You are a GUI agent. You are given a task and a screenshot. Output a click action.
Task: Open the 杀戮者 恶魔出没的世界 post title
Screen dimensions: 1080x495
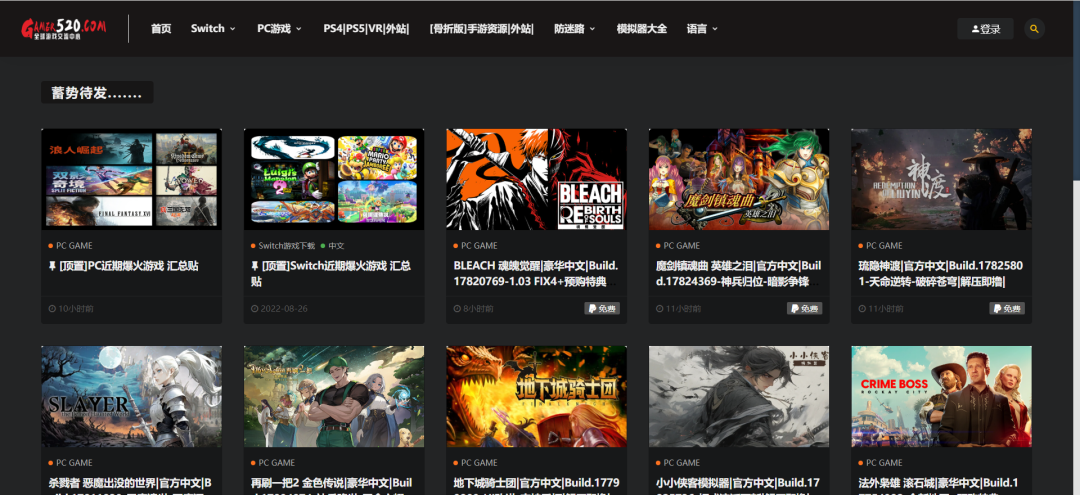tap(130, 485)
